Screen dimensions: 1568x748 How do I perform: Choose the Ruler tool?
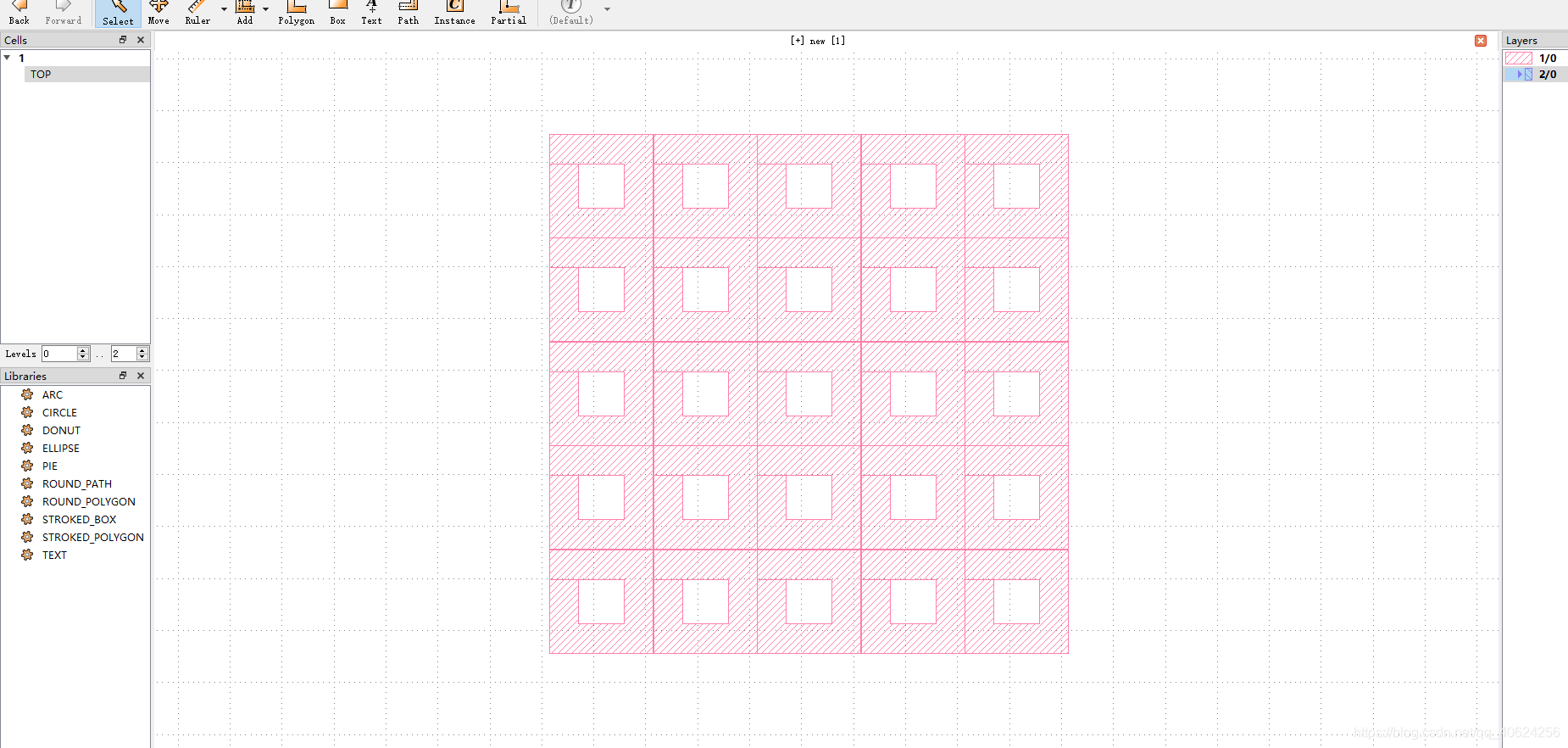197,13
